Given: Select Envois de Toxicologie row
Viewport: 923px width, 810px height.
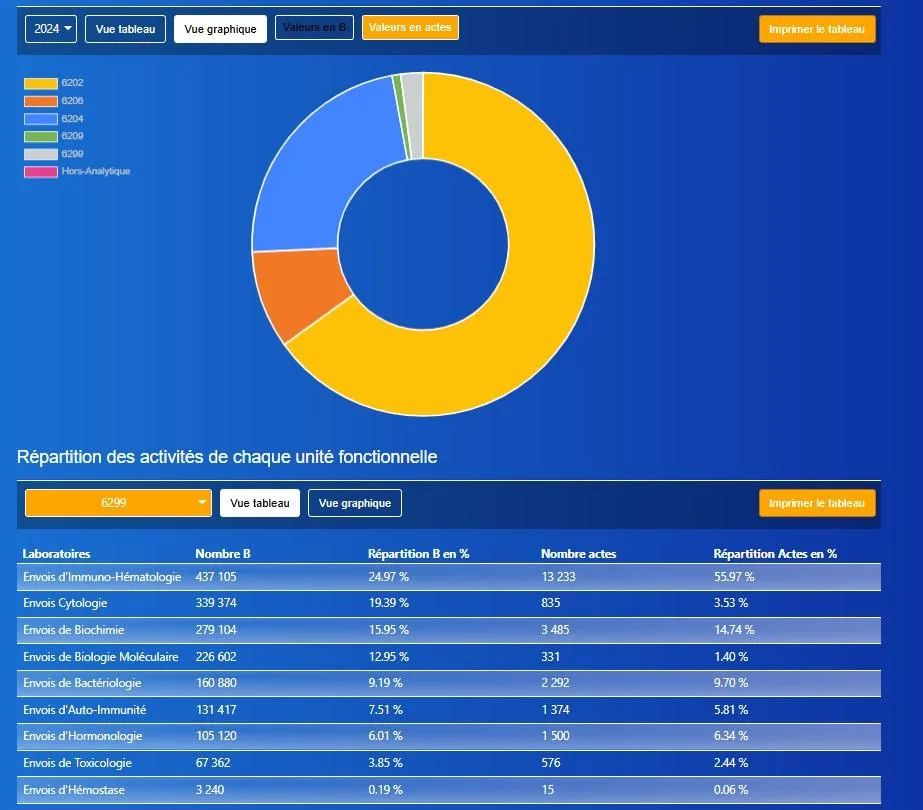Looking at the screenshot, I should point(449,763).
